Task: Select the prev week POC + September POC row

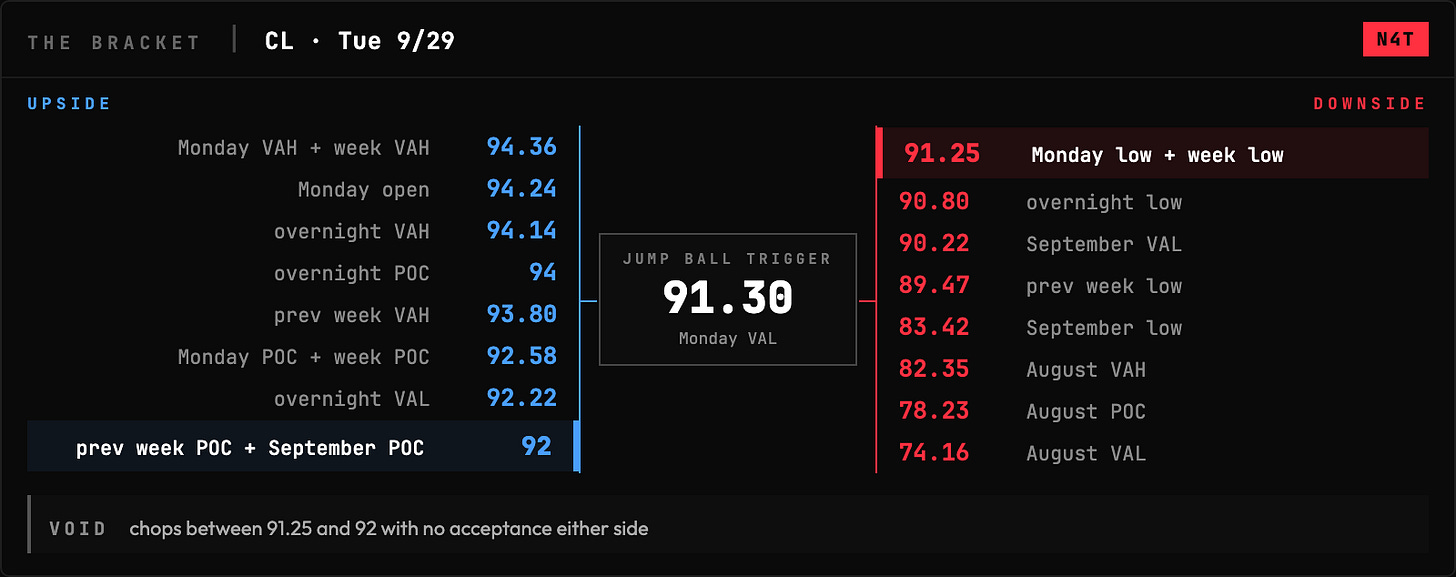Action: (303, 447)
